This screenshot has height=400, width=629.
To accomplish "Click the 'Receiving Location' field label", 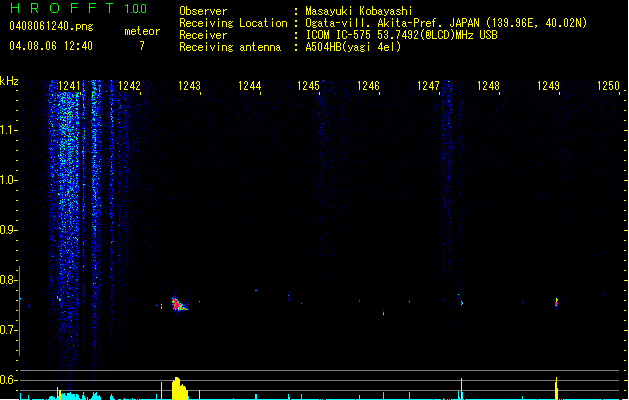I will 233,23.
